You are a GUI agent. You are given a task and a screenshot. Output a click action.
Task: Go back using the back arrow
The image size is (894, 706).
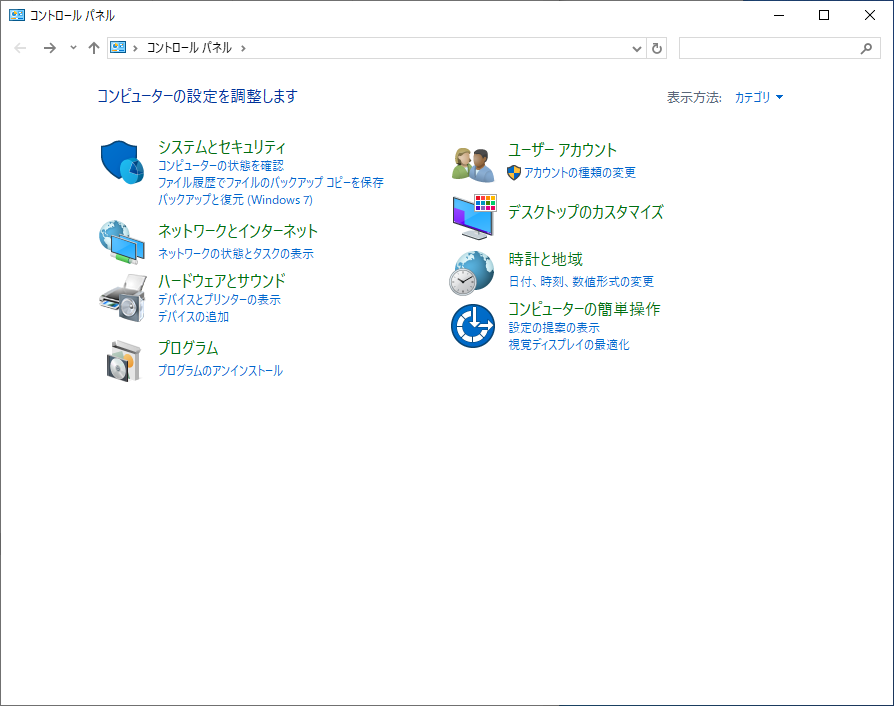coord(20,48)
